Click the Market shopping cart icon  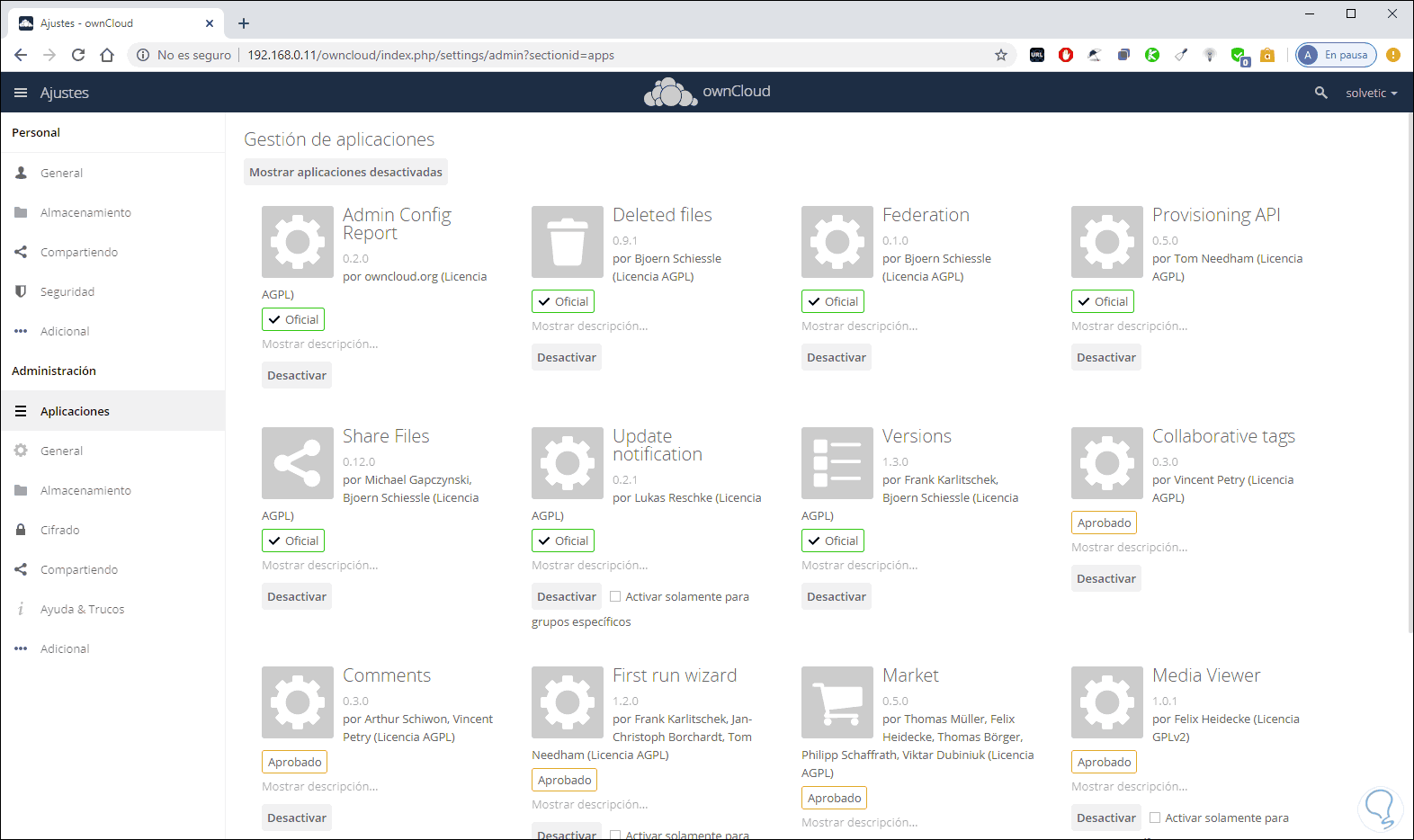coord(837,702)
